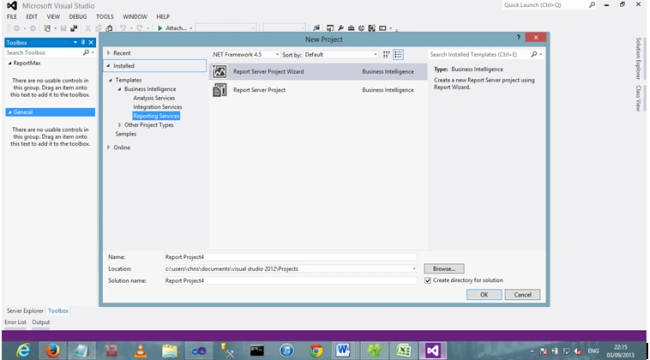Click the Cut scissors toolbar icon
This screenshot has height=360, width=650.
(88, 28)
